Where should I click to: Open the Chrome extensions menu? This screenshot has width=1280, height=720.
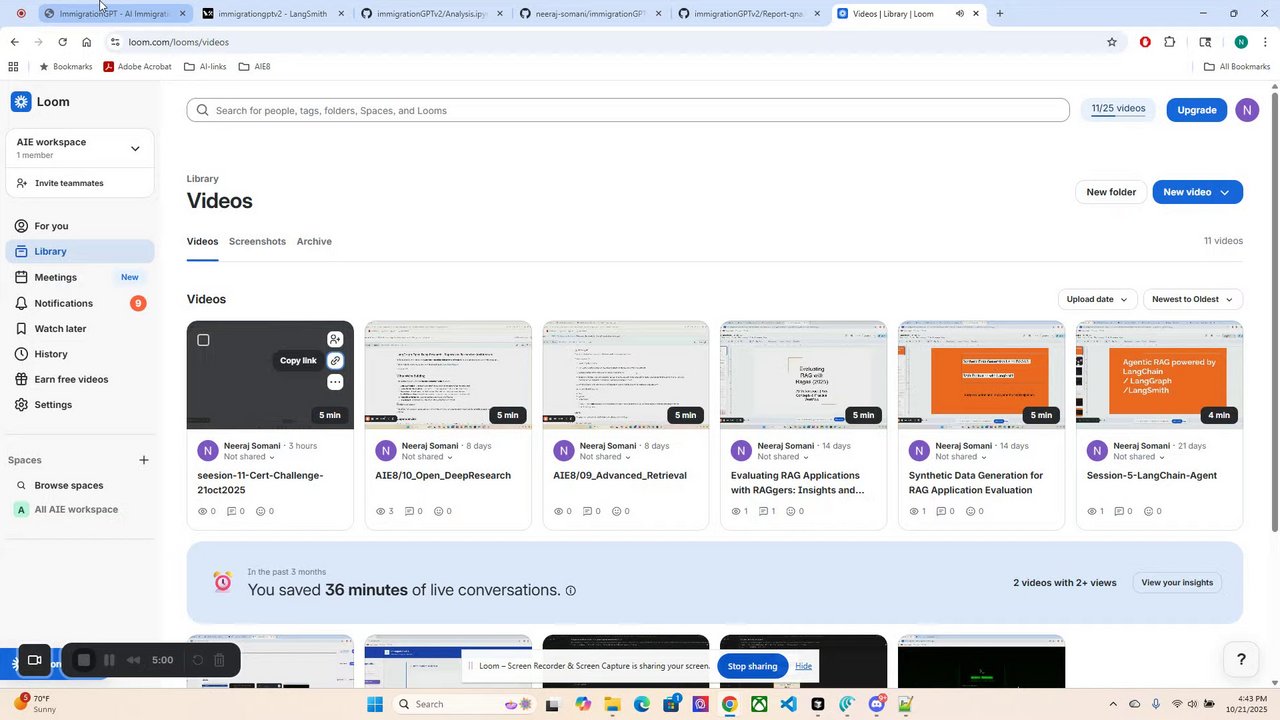[x=1170, y=42]
